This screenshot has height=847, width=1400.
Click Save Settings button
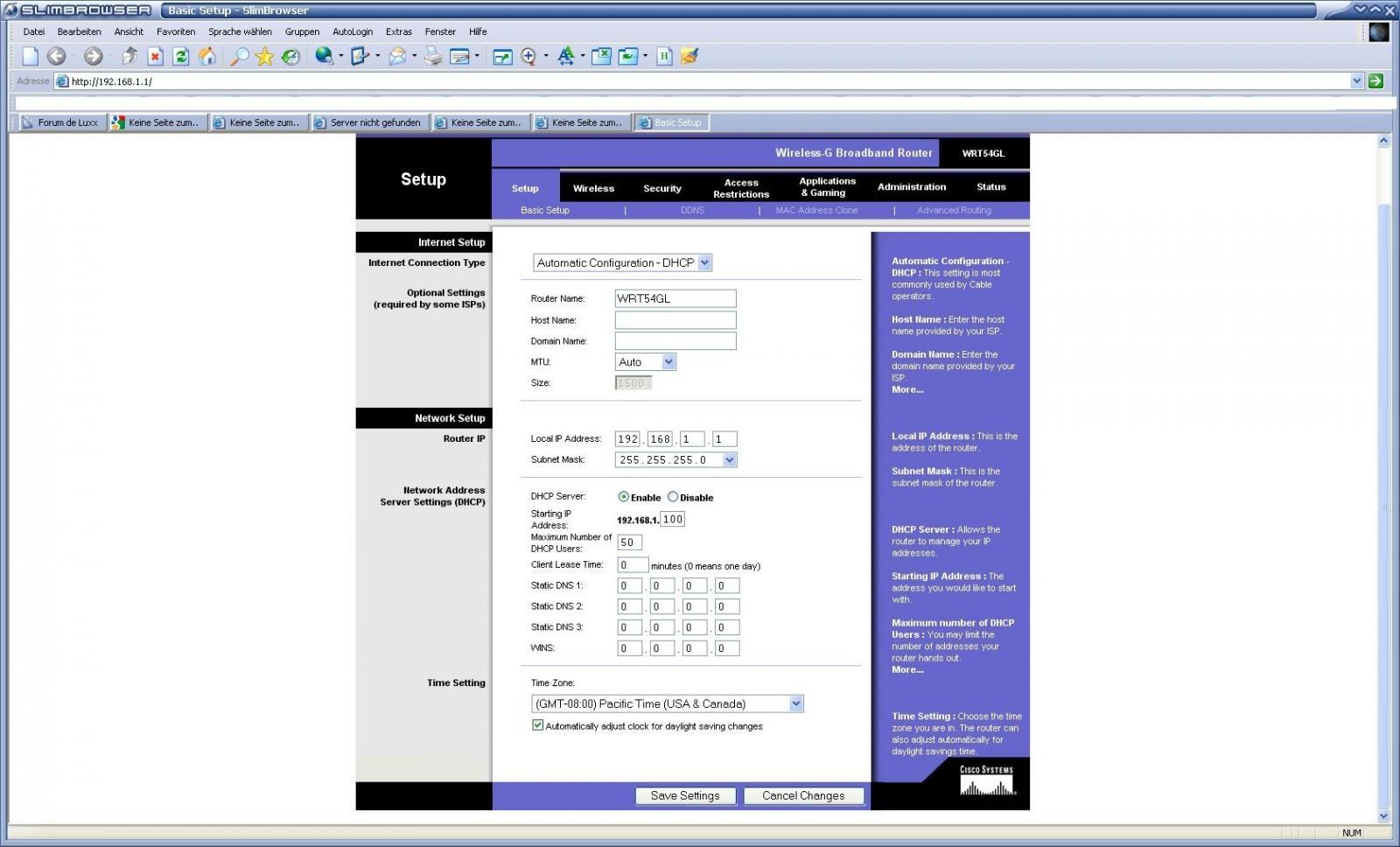click(685, 795)
